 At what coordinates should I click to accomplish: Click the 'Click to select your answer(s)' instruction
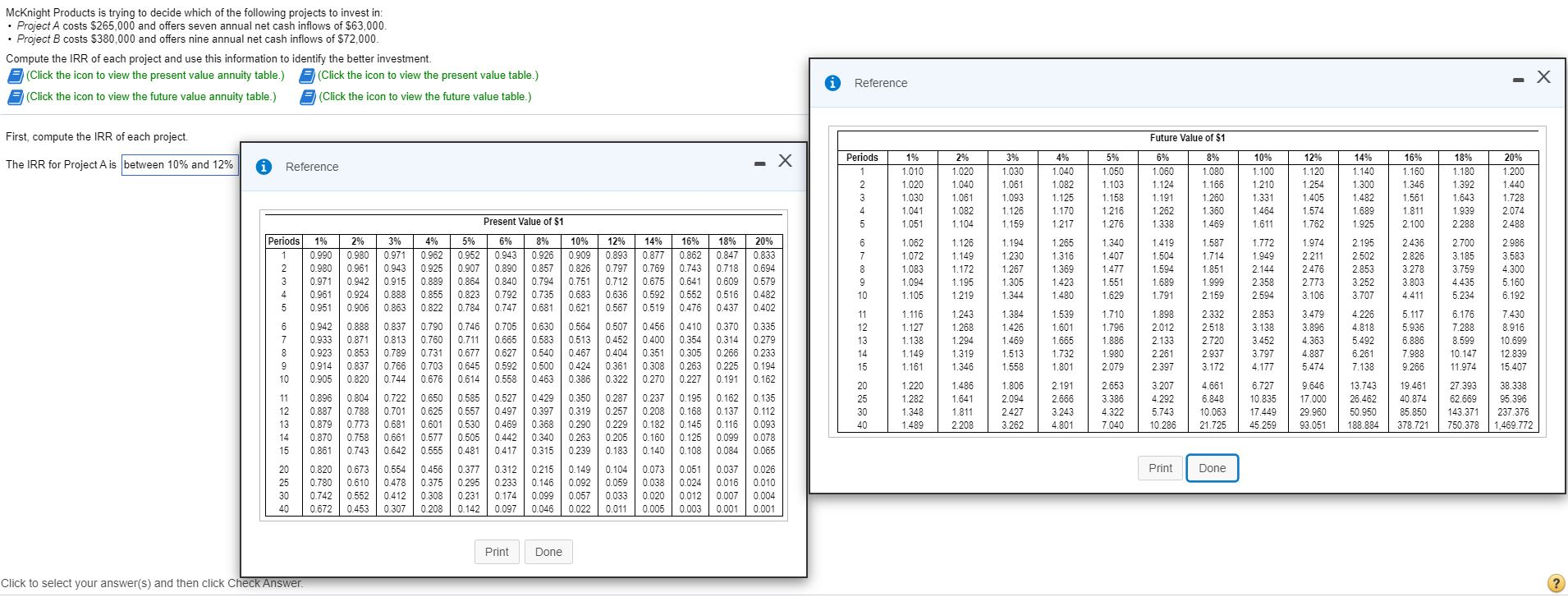pyautogui.click(x=153, y=583)
